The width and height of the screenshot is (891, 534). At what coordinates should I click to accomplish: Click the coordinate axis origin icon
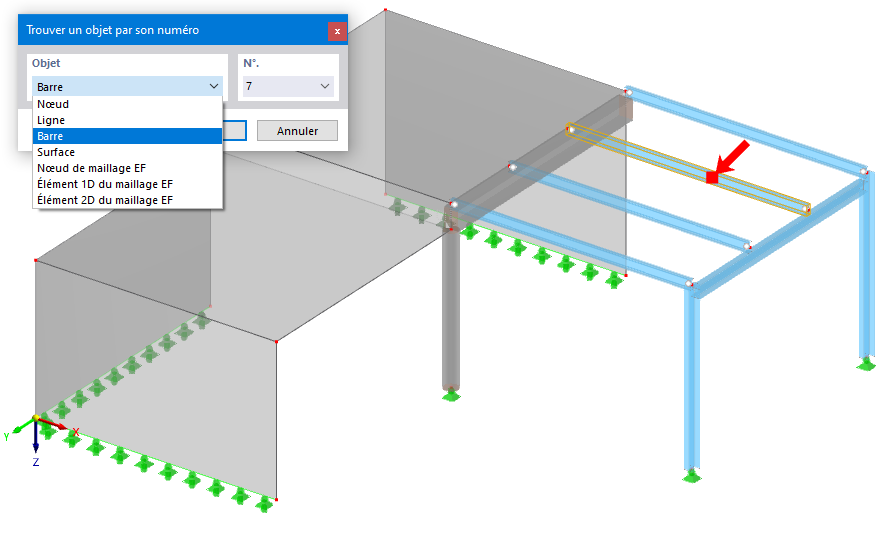tap(36, 419)
